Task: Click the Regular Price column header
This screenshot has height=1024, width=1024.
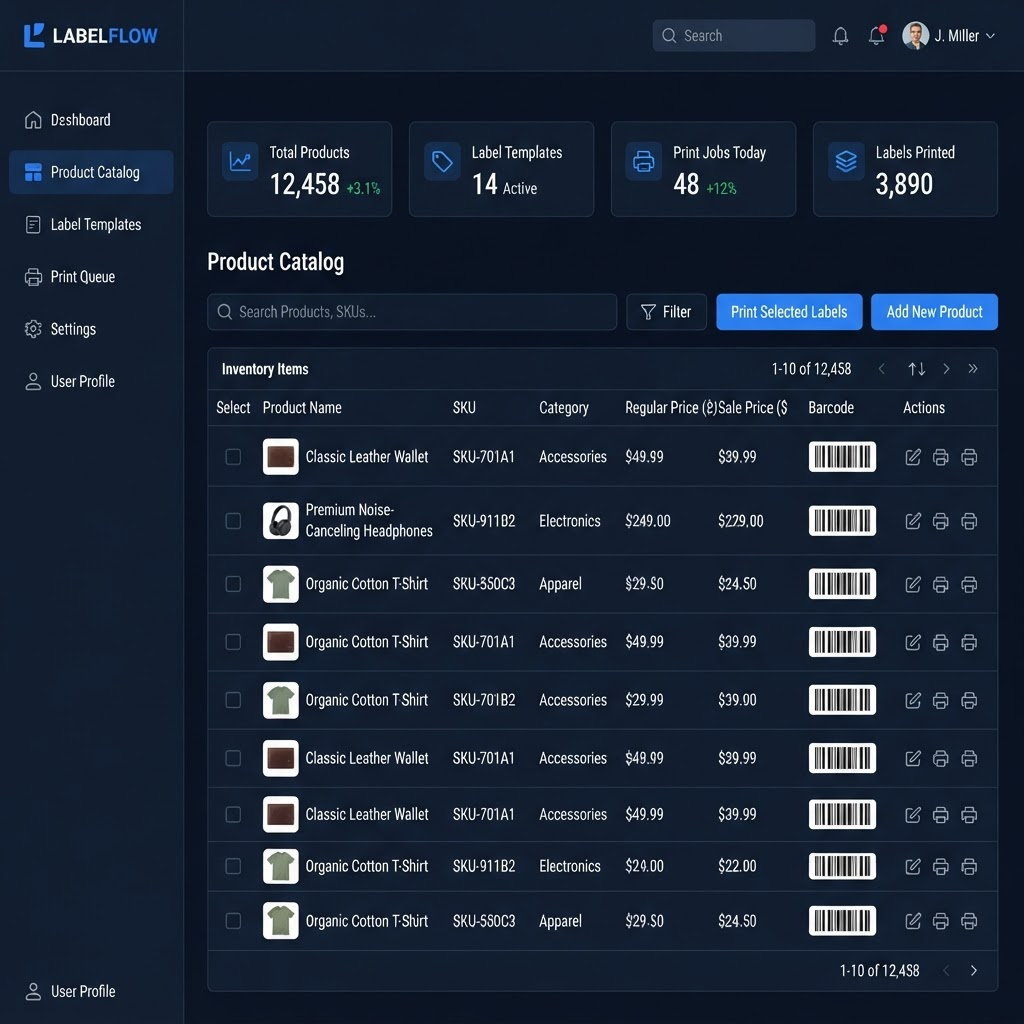Action: tap(670, 408)
